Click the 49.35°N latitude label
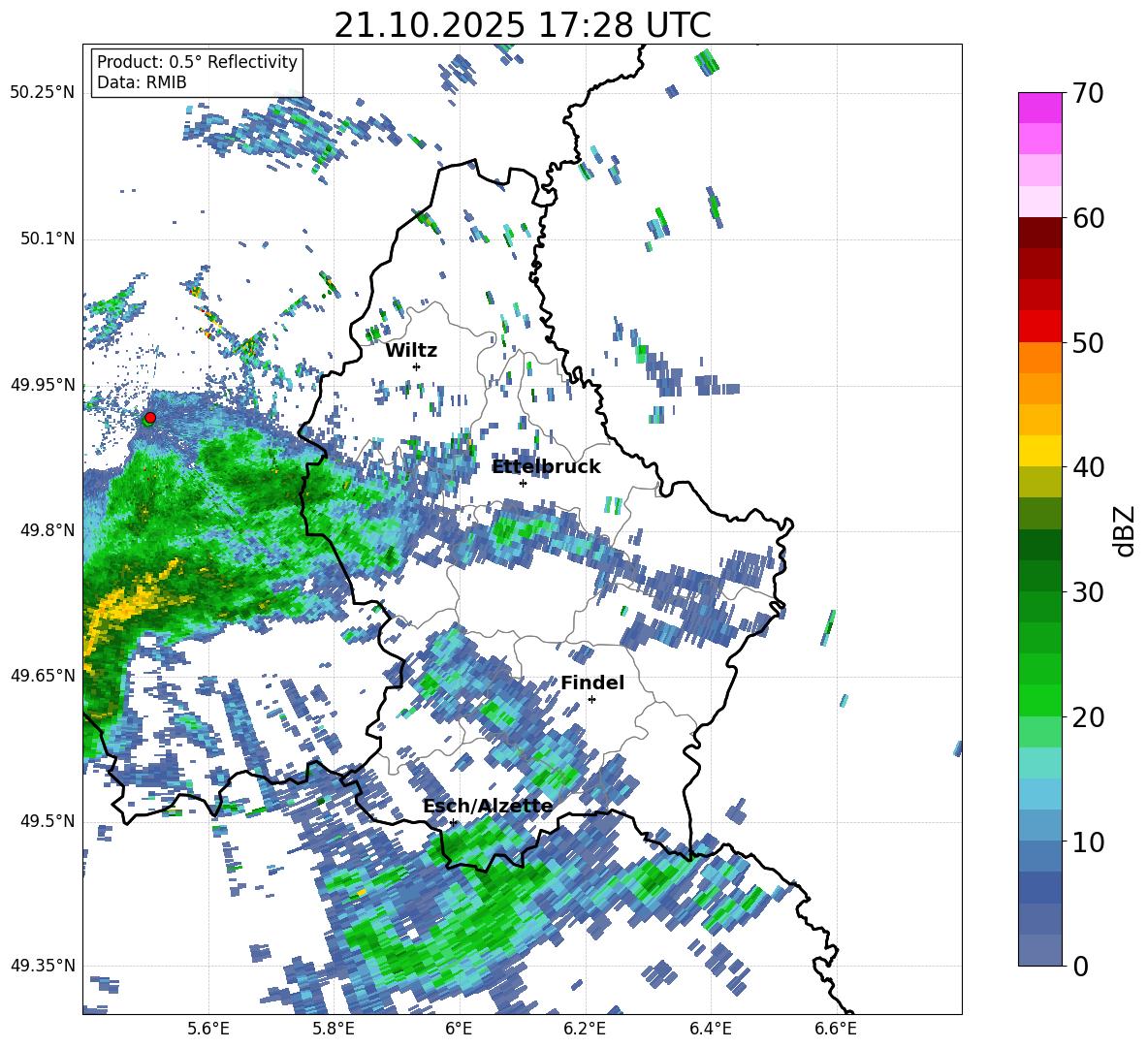 coord(43,966)
